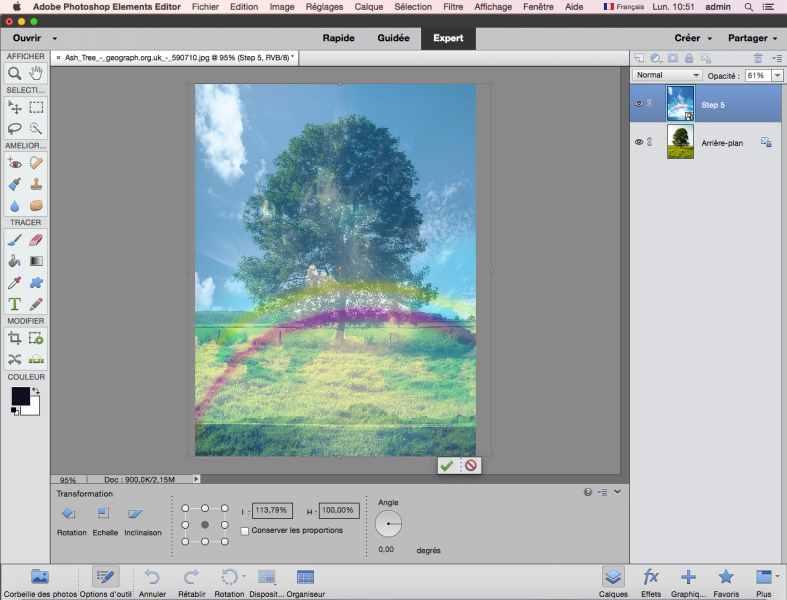
Task: Select the Recompose tool
Action: click(x=36, y=338)
